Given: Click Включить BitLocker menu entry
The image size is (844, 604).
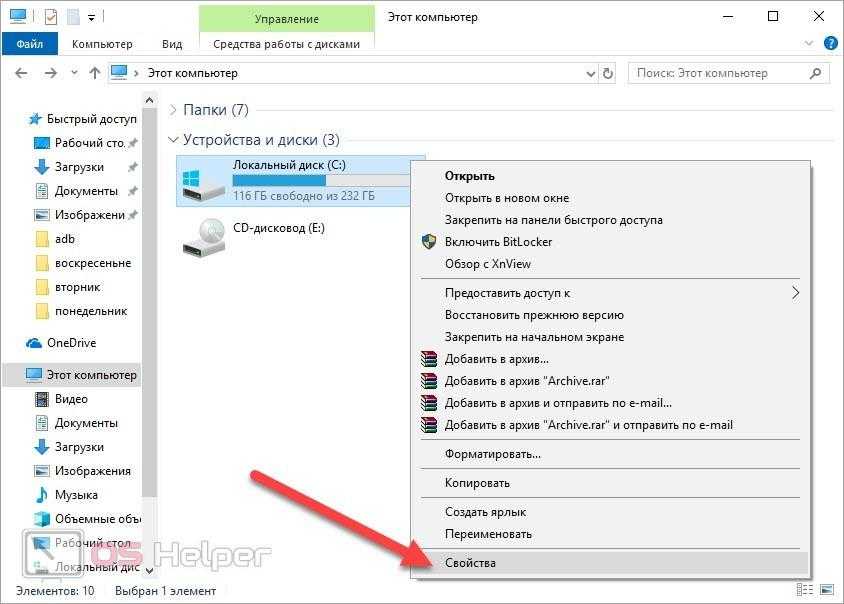Looking at the screenshot, I should click(498, 242).
